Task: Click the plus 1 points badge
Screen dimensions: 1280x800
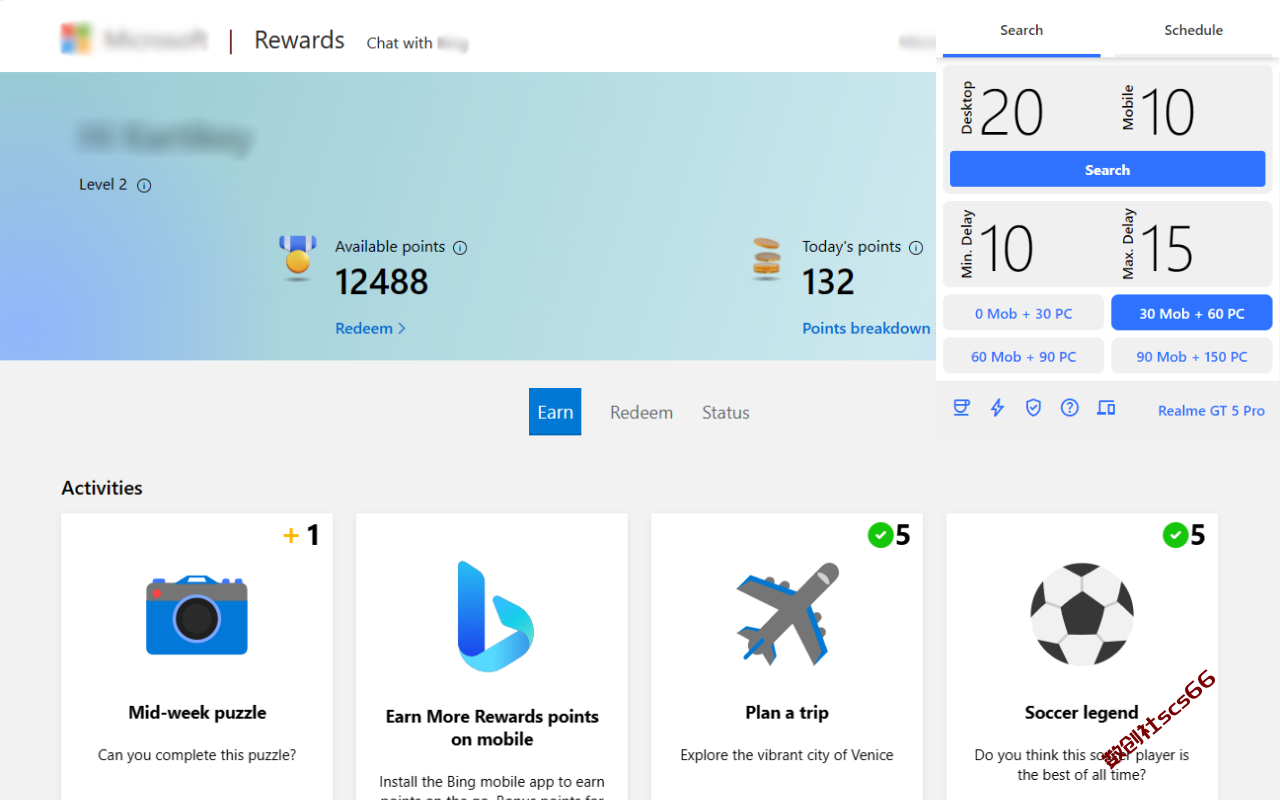Action: coord(301,536)
